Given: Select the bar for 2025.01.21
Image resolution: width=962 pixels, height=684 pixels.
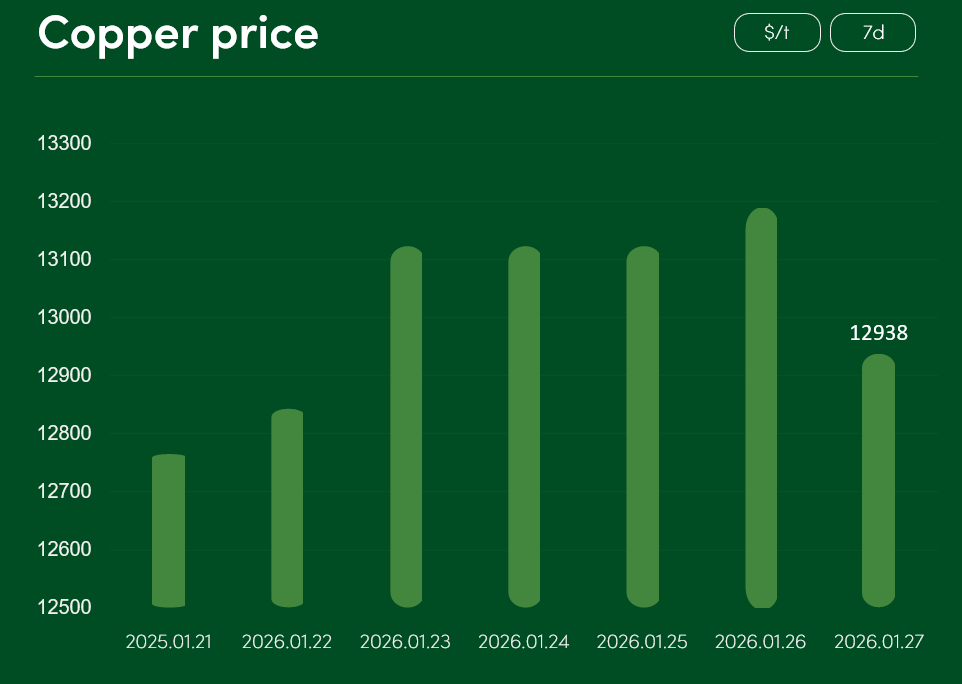Looking at the screenshot, I should pos(168,530).
